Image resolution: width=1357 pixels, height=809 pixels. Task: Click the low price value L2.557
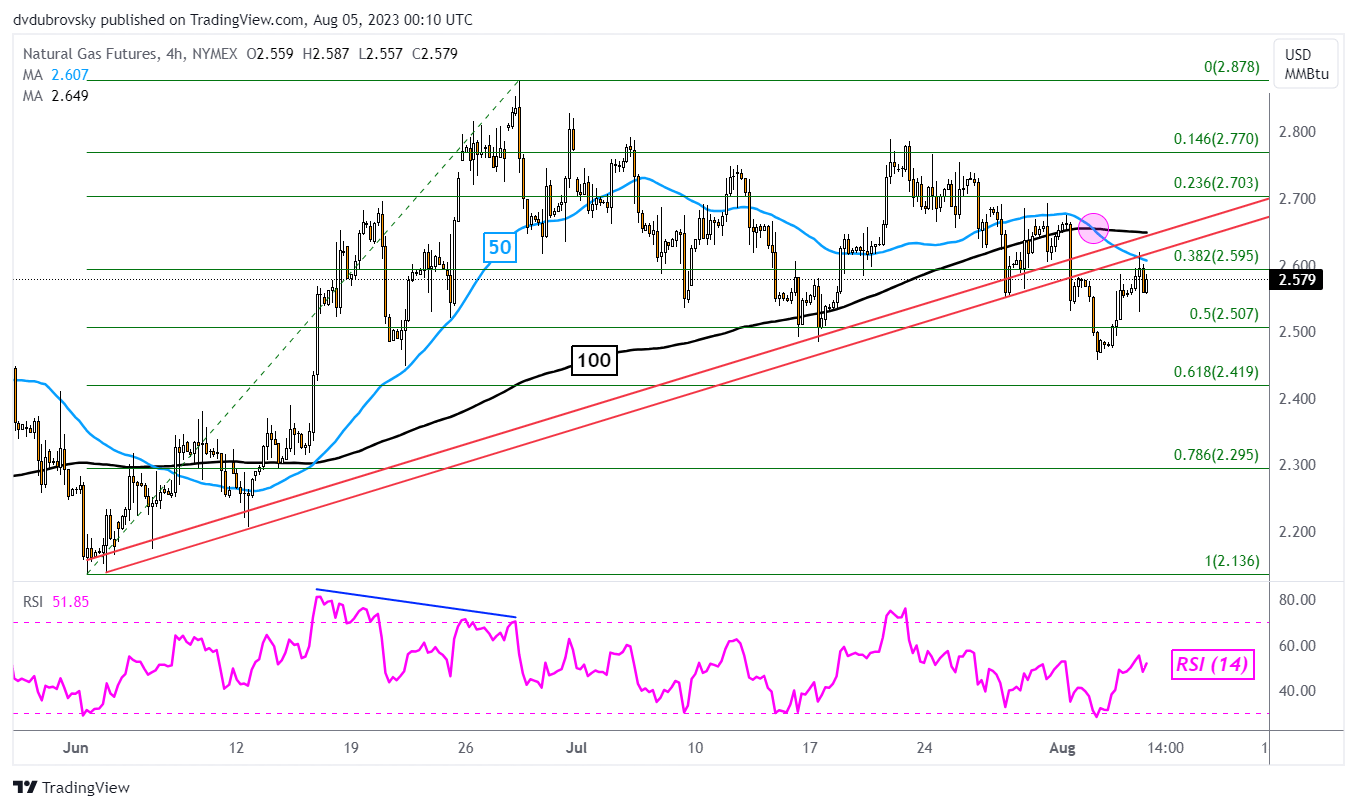382,54
